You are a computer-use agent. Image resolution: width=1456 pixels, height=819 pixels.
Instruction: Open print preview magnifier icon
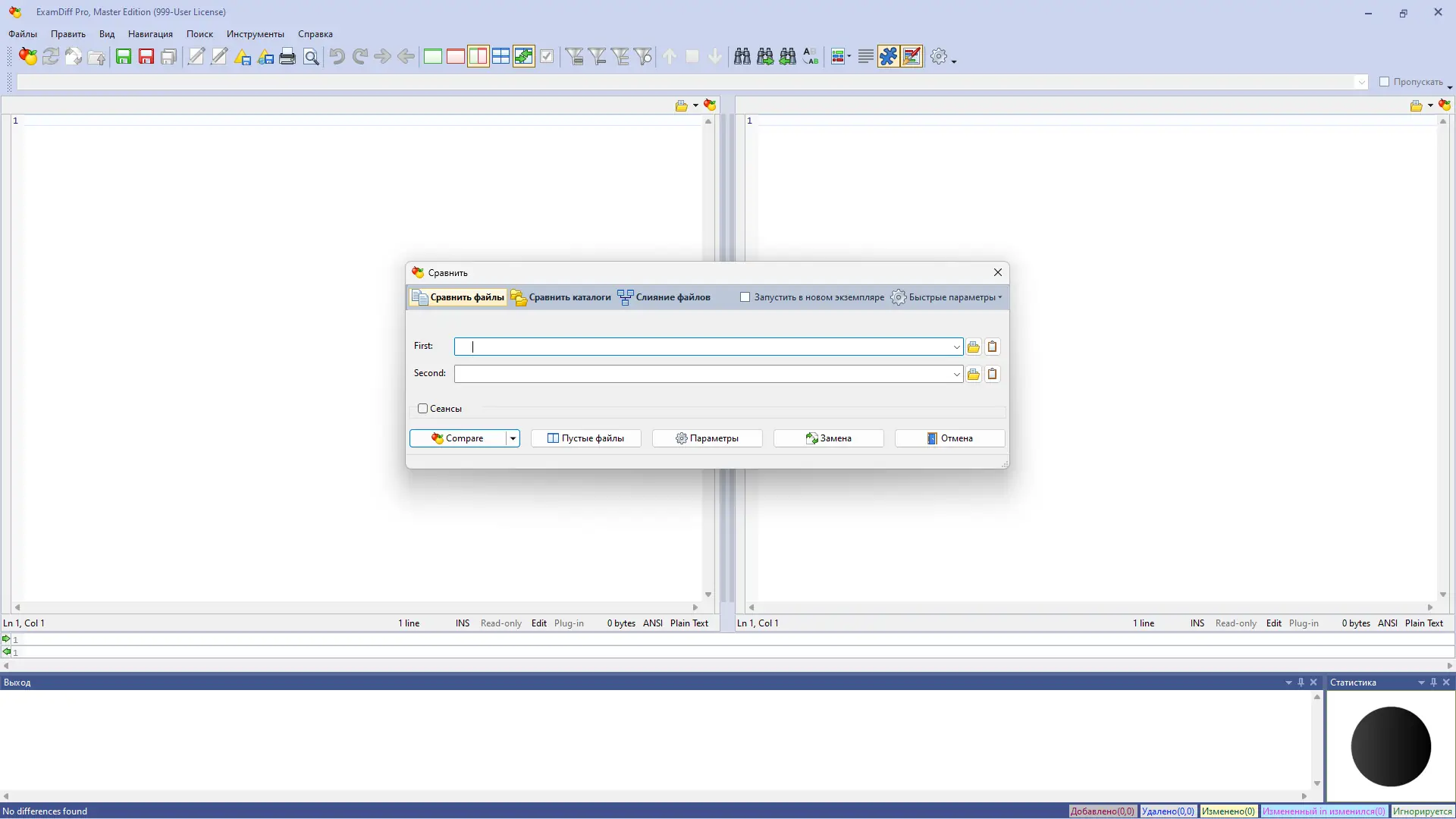coord(311,57)
